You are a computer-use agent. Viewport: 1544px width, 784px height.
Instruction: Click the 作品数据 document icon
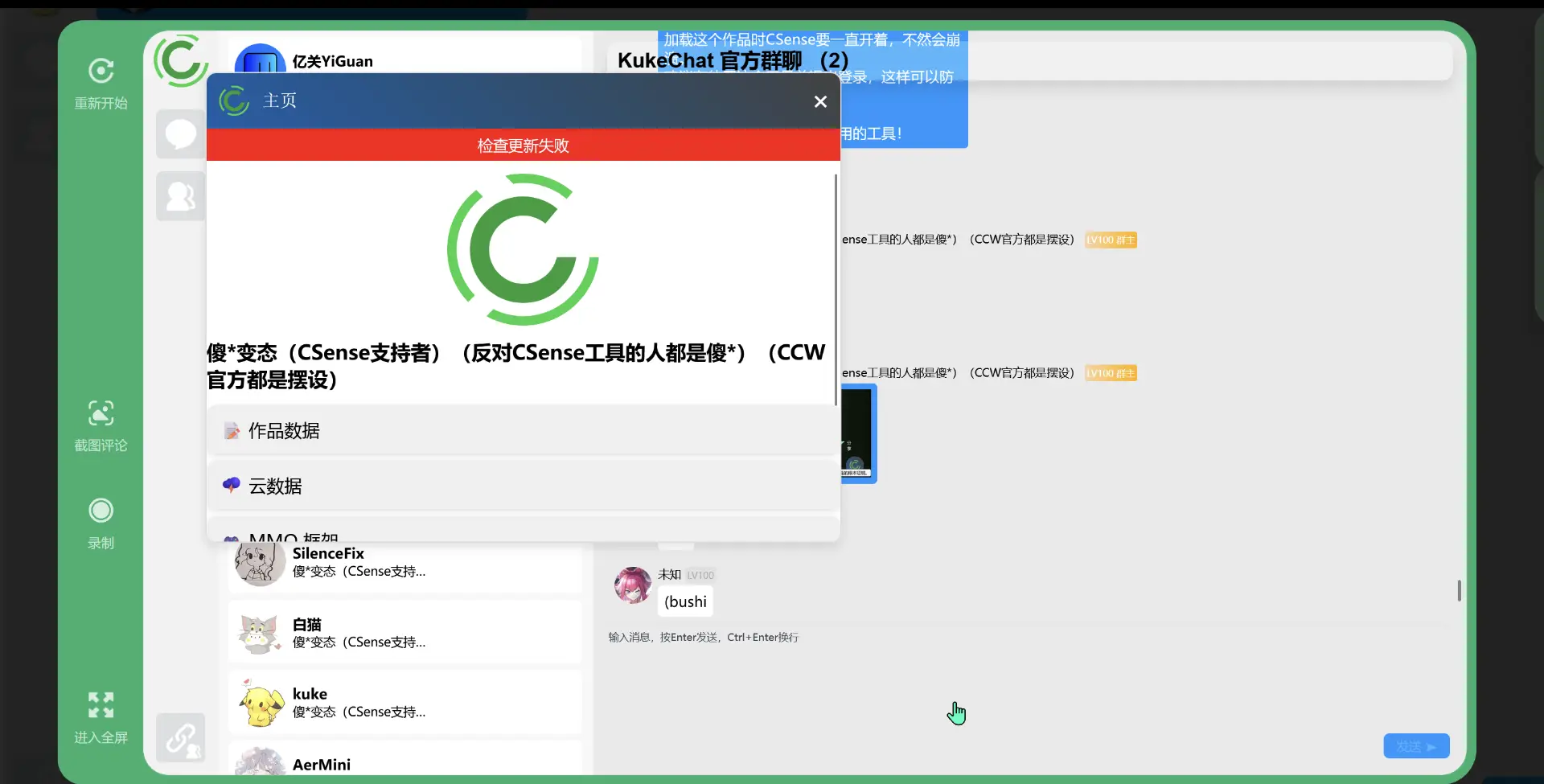[232, 432]
